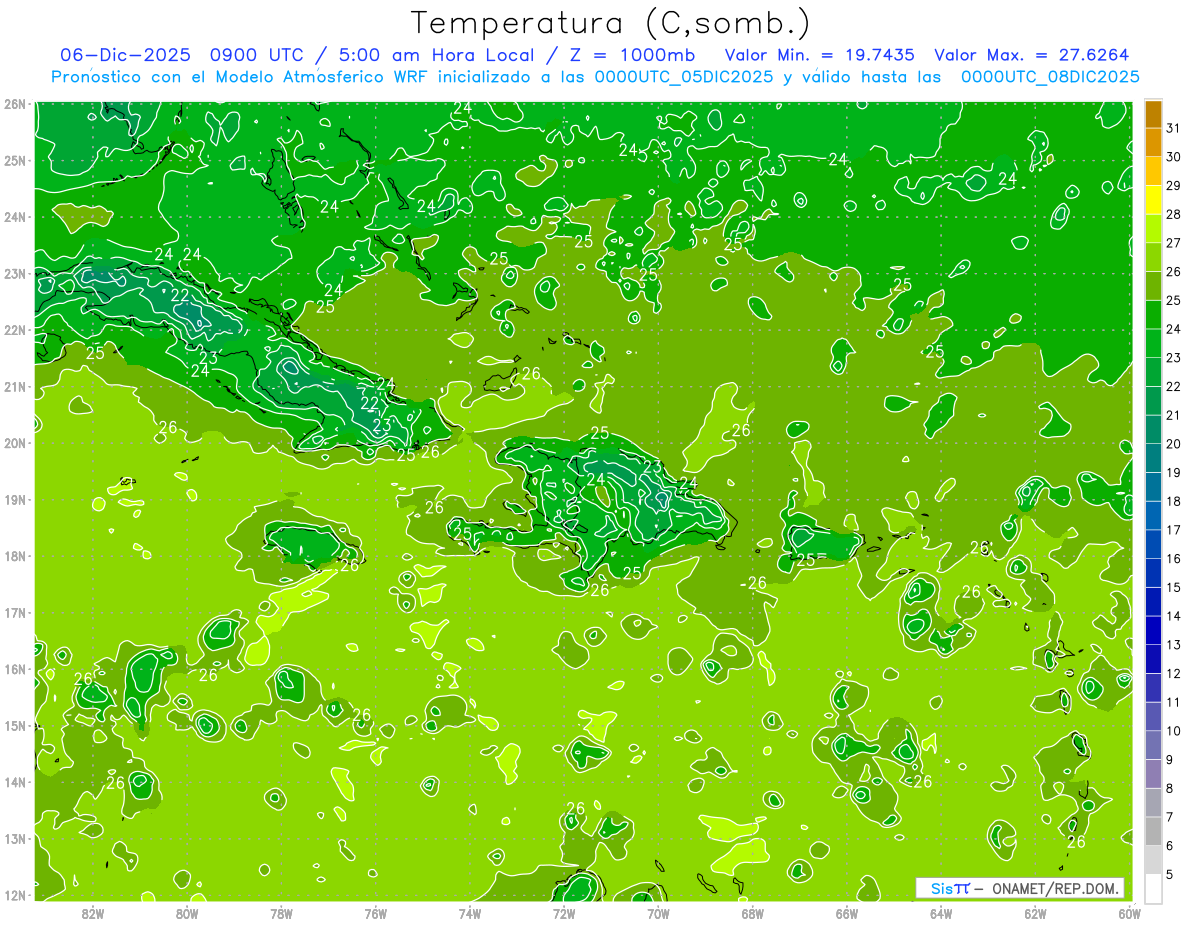1200x927 pixels.
Task: Click the '70W' longitude axis label
Action: tap(658, 913)
